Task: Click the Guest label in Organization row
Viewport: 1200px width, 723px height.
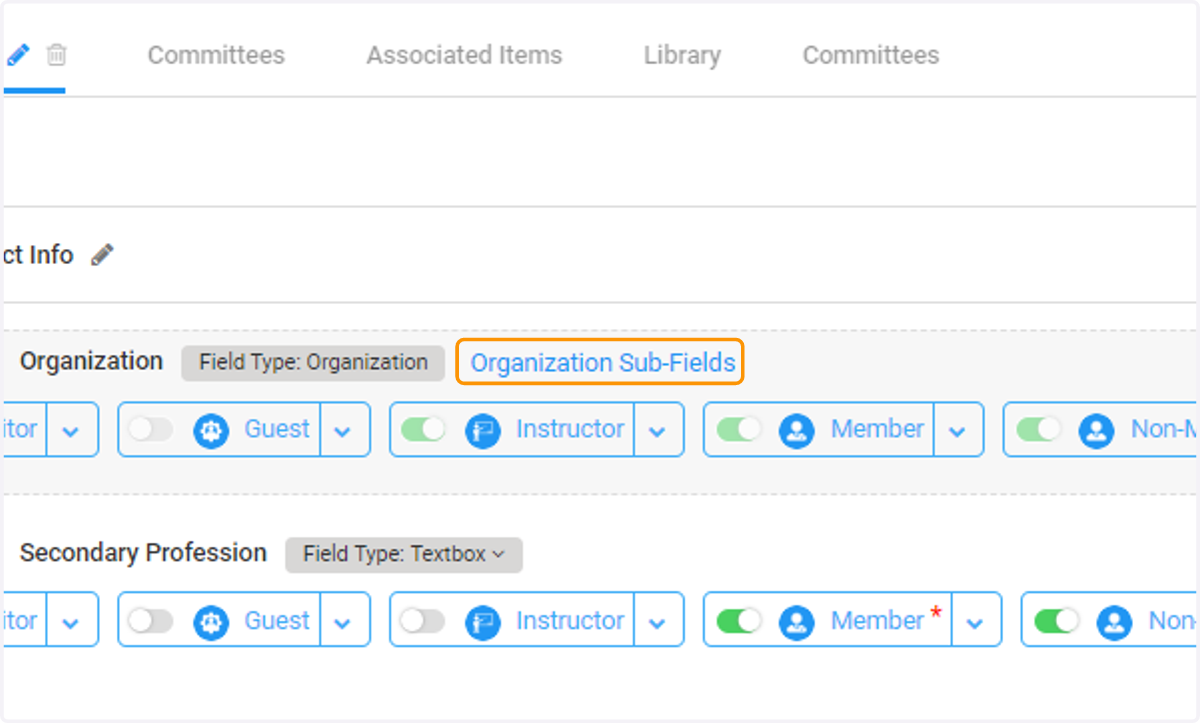Action: [x=277, y=429]
